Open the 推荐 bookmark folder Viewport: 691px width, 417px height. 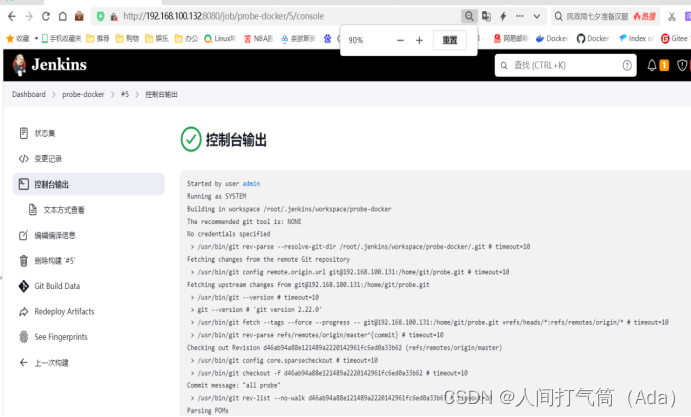pyautogui.click(x=98, y=39)
